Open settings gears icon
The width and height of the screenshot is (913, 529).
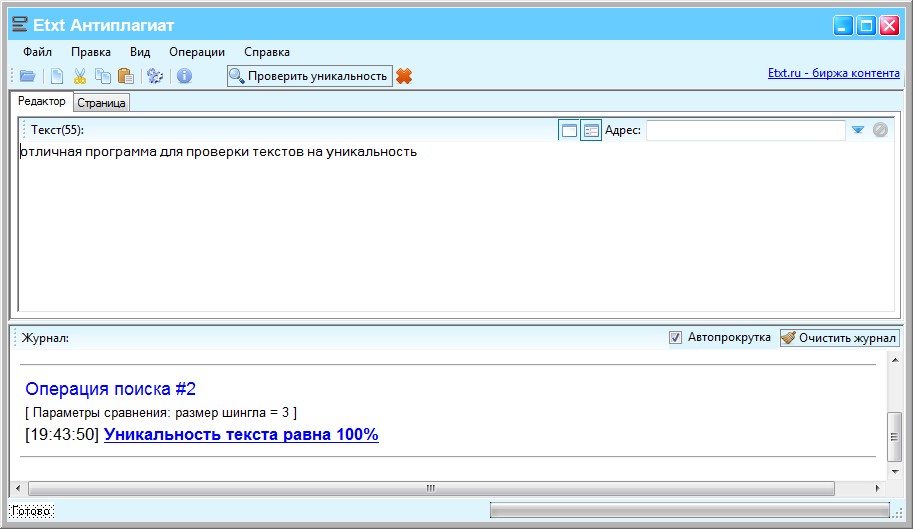point(155,76)
